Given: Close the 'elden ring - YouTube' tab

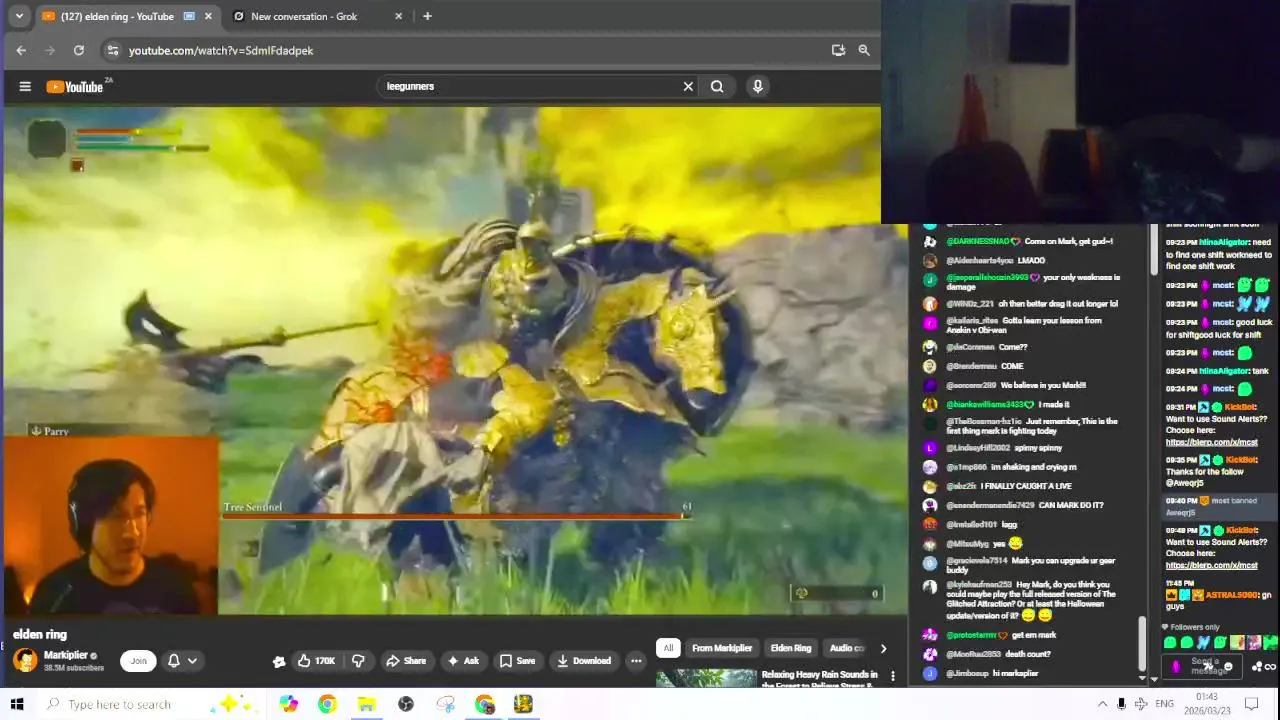Looking at the screenshot, I should [208, 16].
